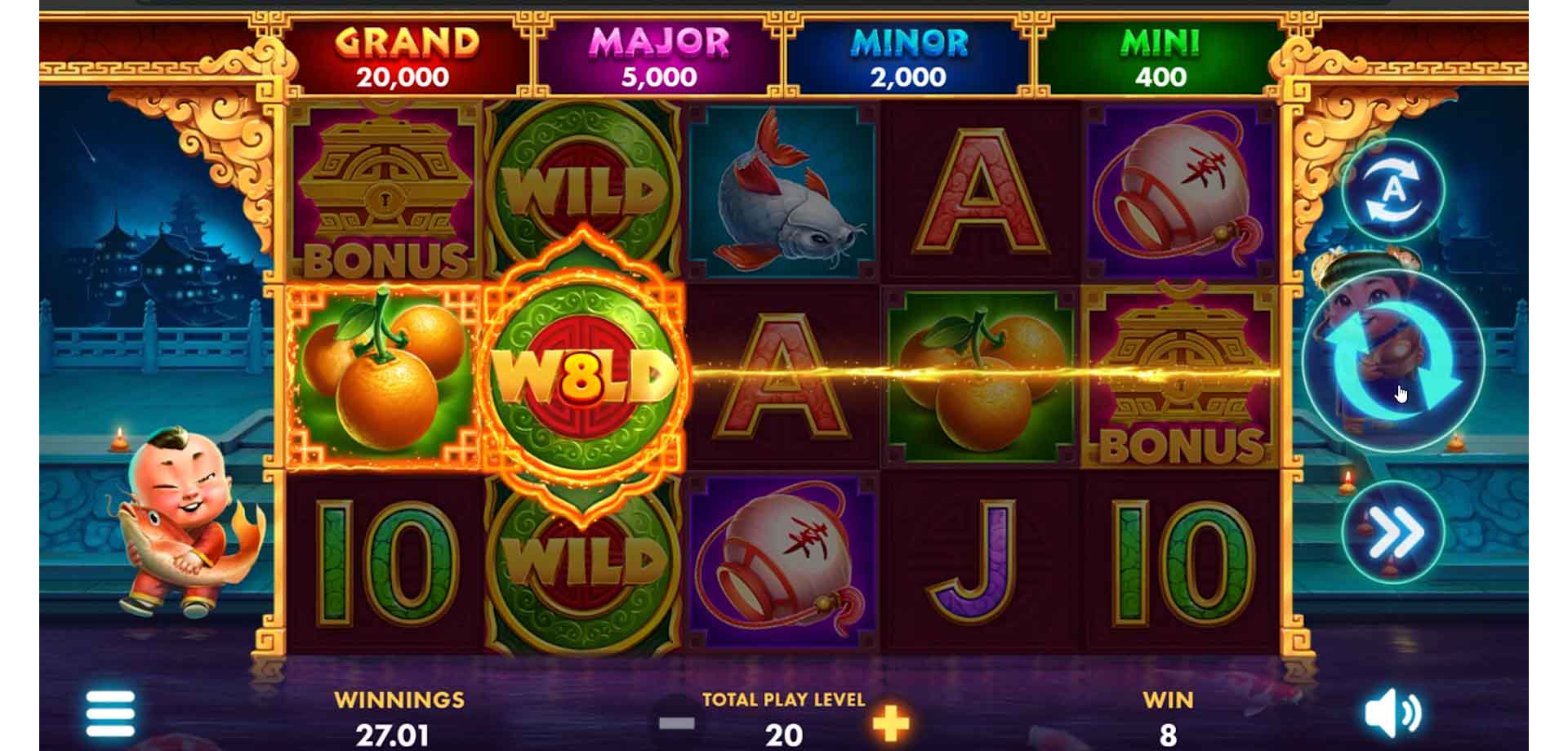Click the Bonus chest in first reel
The height and width of the screenshot is (751, 1568).
click(x=383, y=192)
